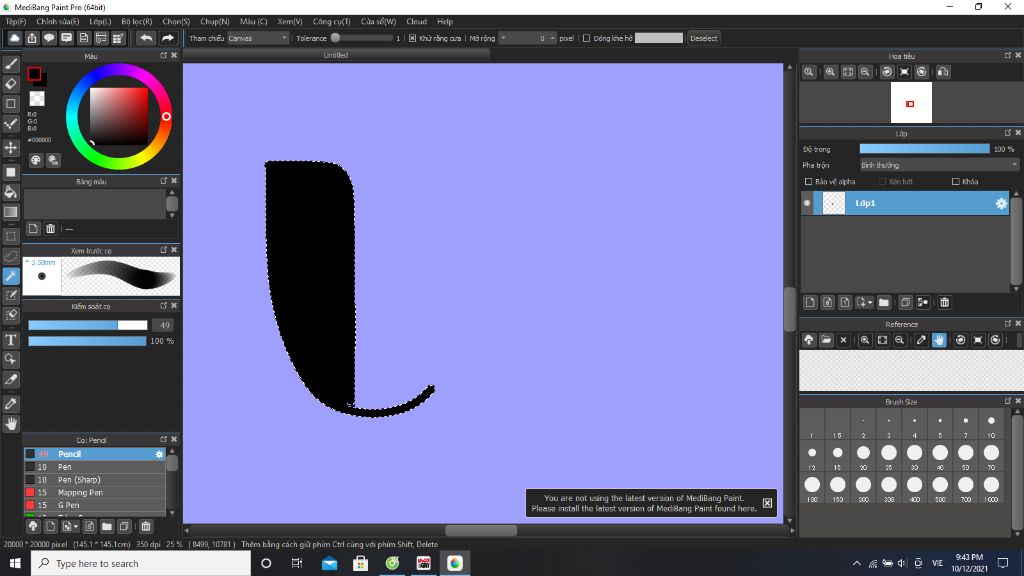This screenshot has height=576, width=1024.
Task: Toggle Đóng khe hở checkbox
Action: tap(586, 39)
